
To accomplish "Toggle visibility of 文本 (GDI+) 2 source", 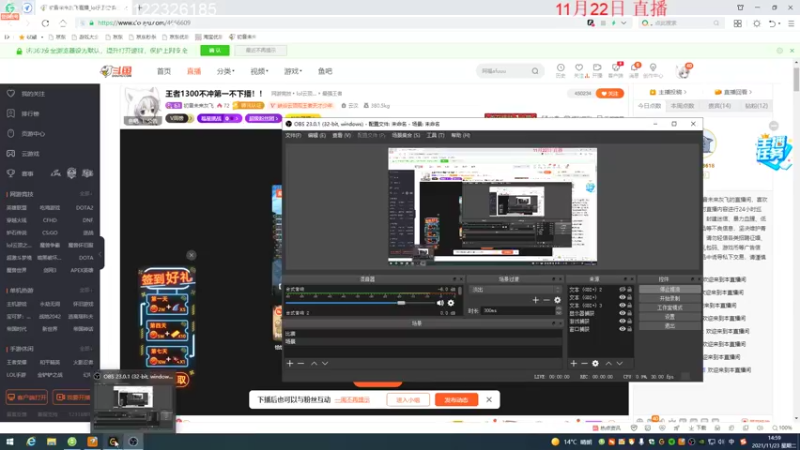I will coord(622,289).
